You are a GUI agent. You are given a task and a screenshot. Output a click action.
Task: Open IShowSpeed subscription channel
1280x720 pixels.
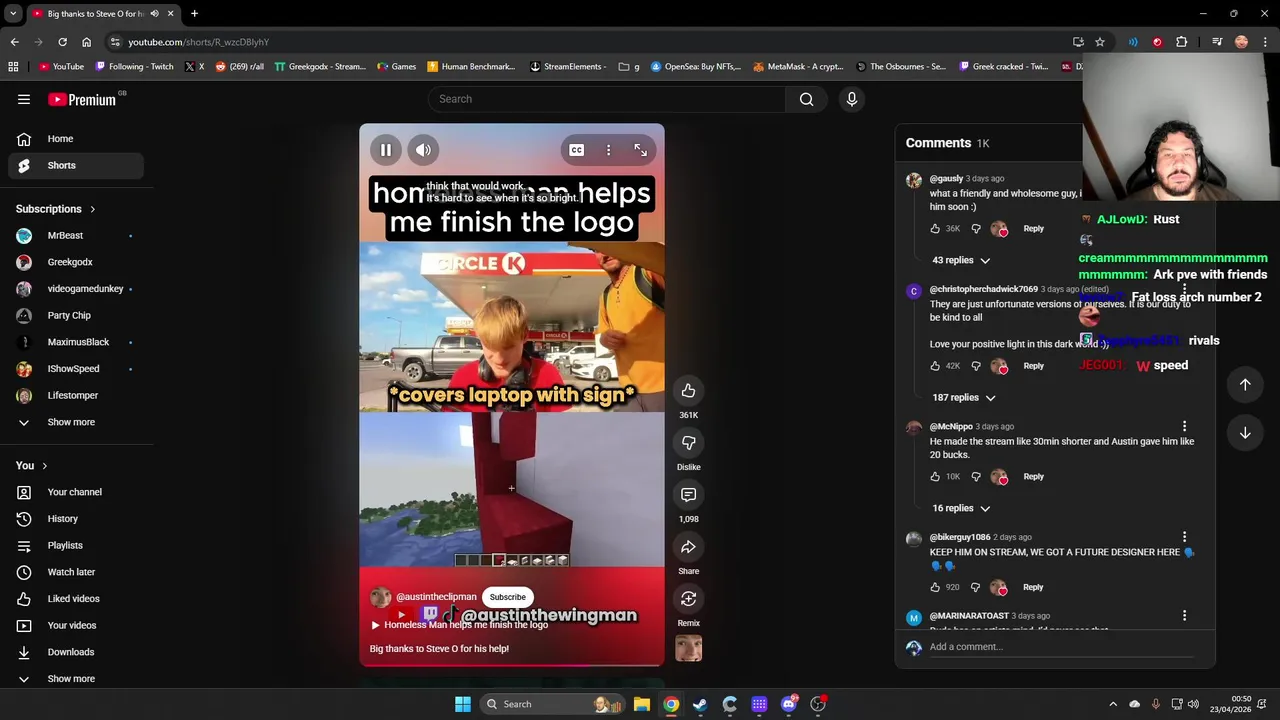tap(76, 369)
